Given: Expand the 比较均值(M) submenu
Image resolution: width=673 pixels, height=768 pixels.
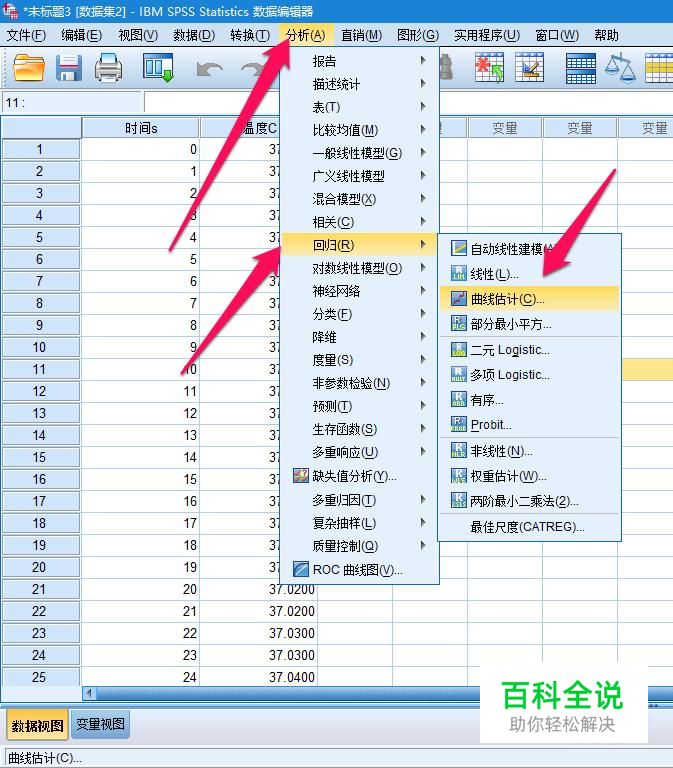Looking at the screenshot, I should tap(360, 130).
